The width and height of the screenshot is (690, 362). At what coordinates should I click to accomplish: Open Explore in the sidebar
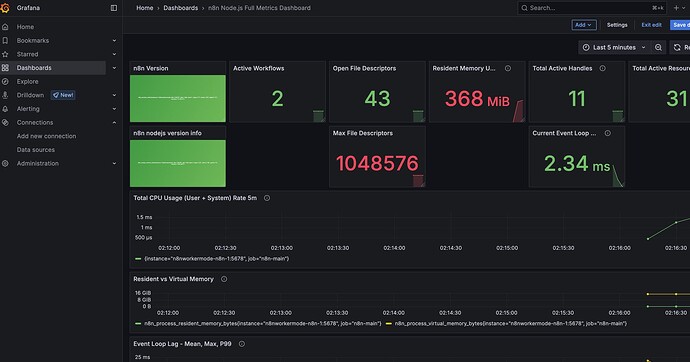[x=27, y=81]
